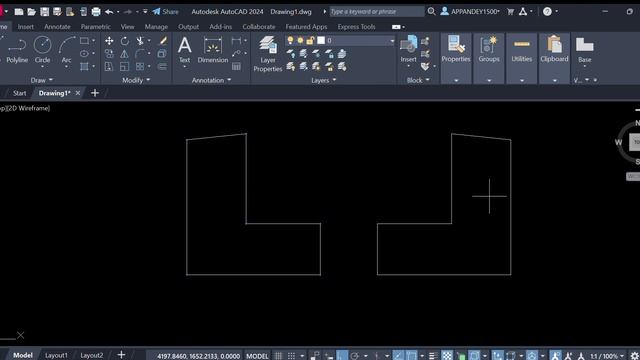The image size is (640, 360).
Task: Open the Autodesk App Store cart icon
Action: click(x=510, y=12)
